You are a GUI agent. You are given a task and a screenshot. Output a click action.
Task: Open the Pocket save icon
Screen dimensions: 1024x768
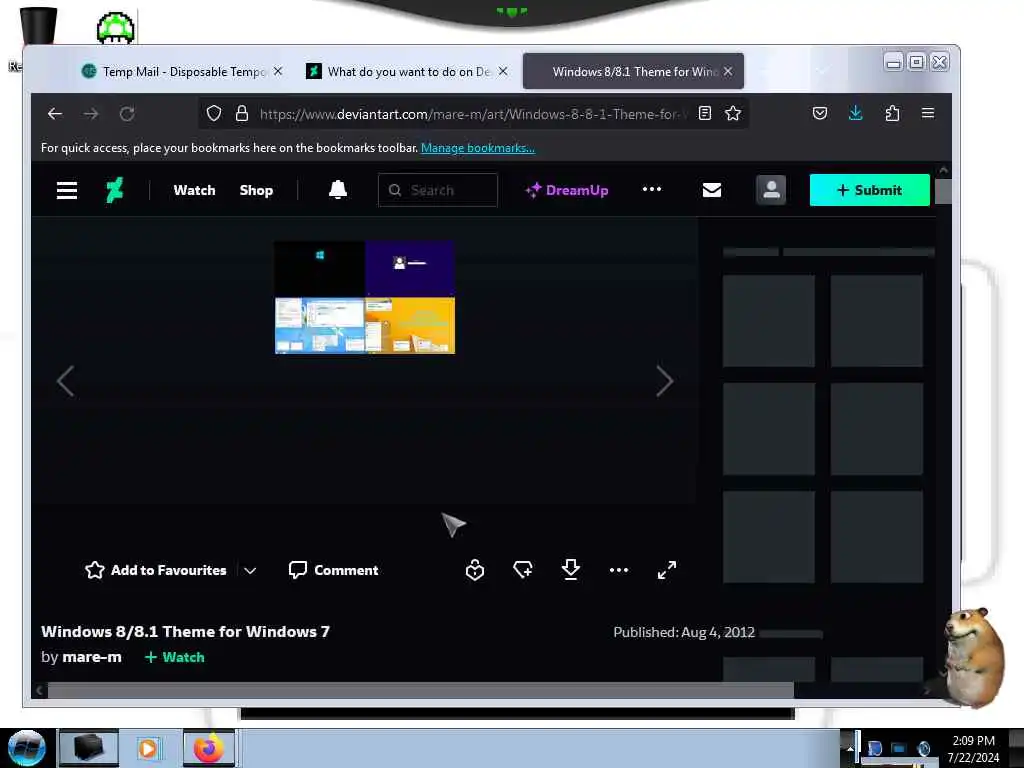[x=820, y=114]
